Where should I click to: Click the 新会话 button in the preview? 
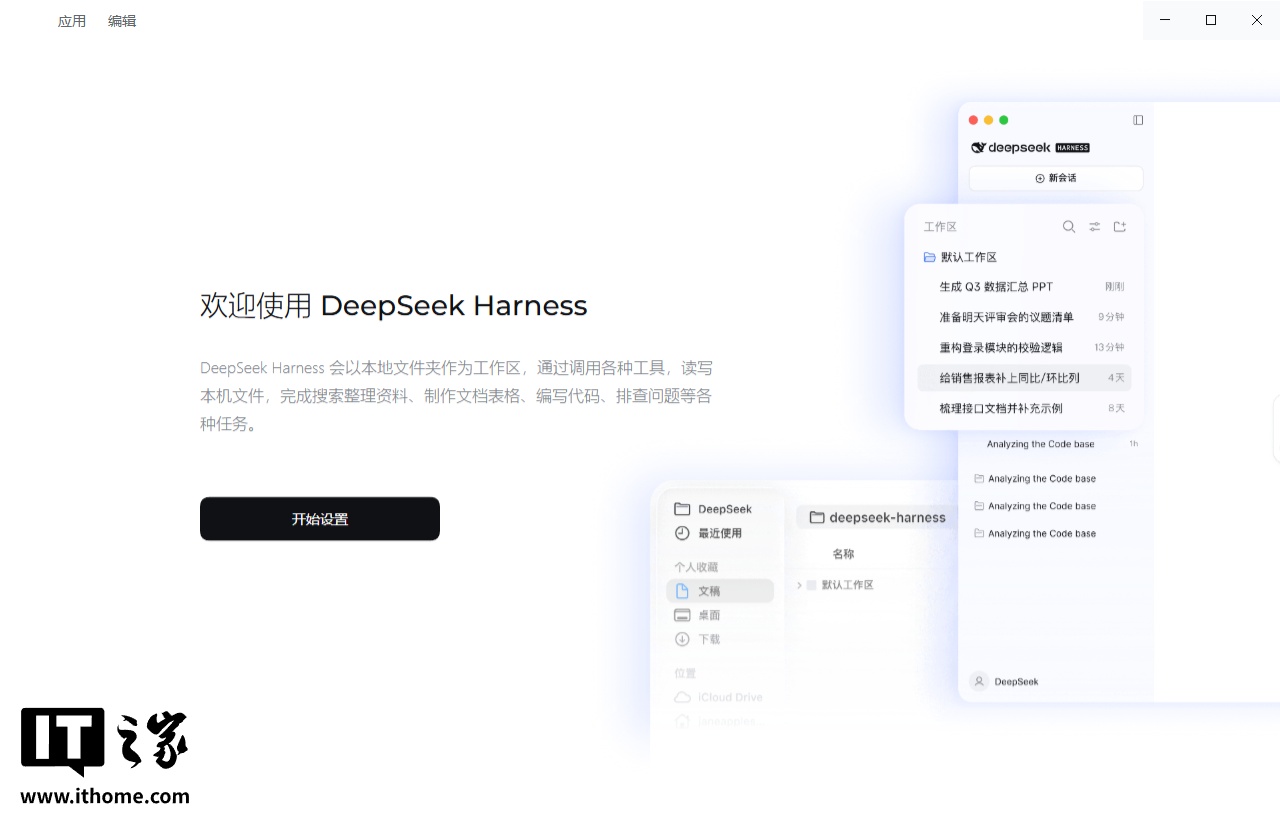pos(1056,178)
